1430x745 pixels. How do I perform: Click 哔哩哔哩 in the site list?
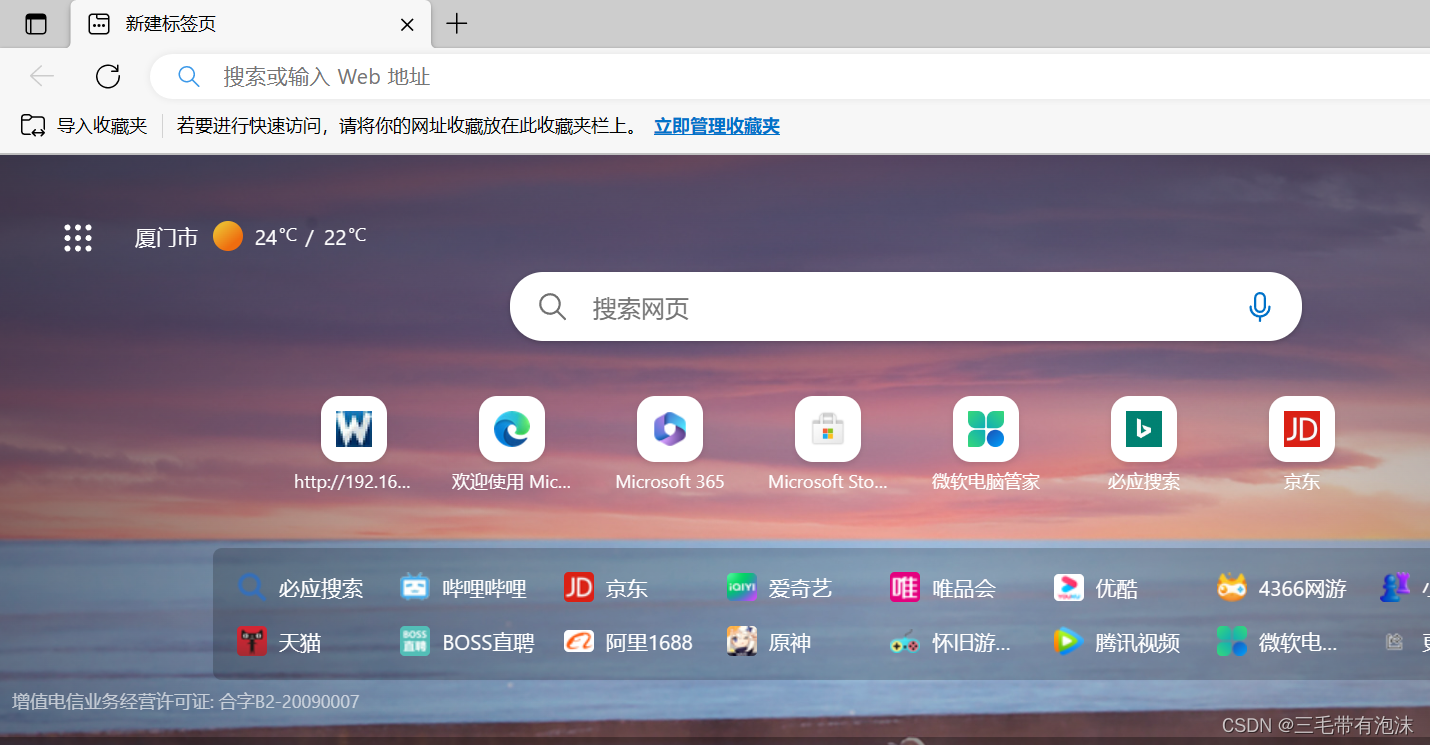point(463,588)
